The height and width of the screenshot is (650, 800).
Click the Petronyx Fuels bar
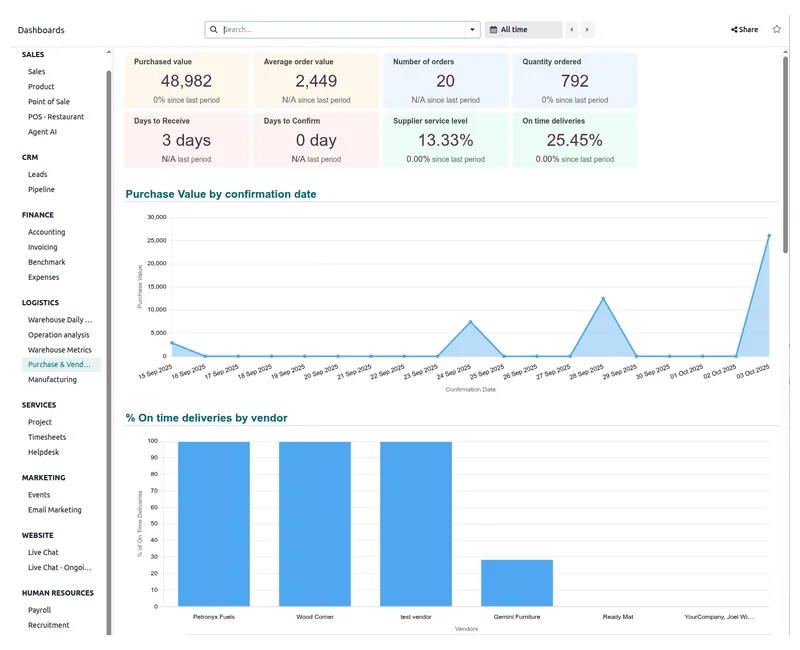pos(214,524)
